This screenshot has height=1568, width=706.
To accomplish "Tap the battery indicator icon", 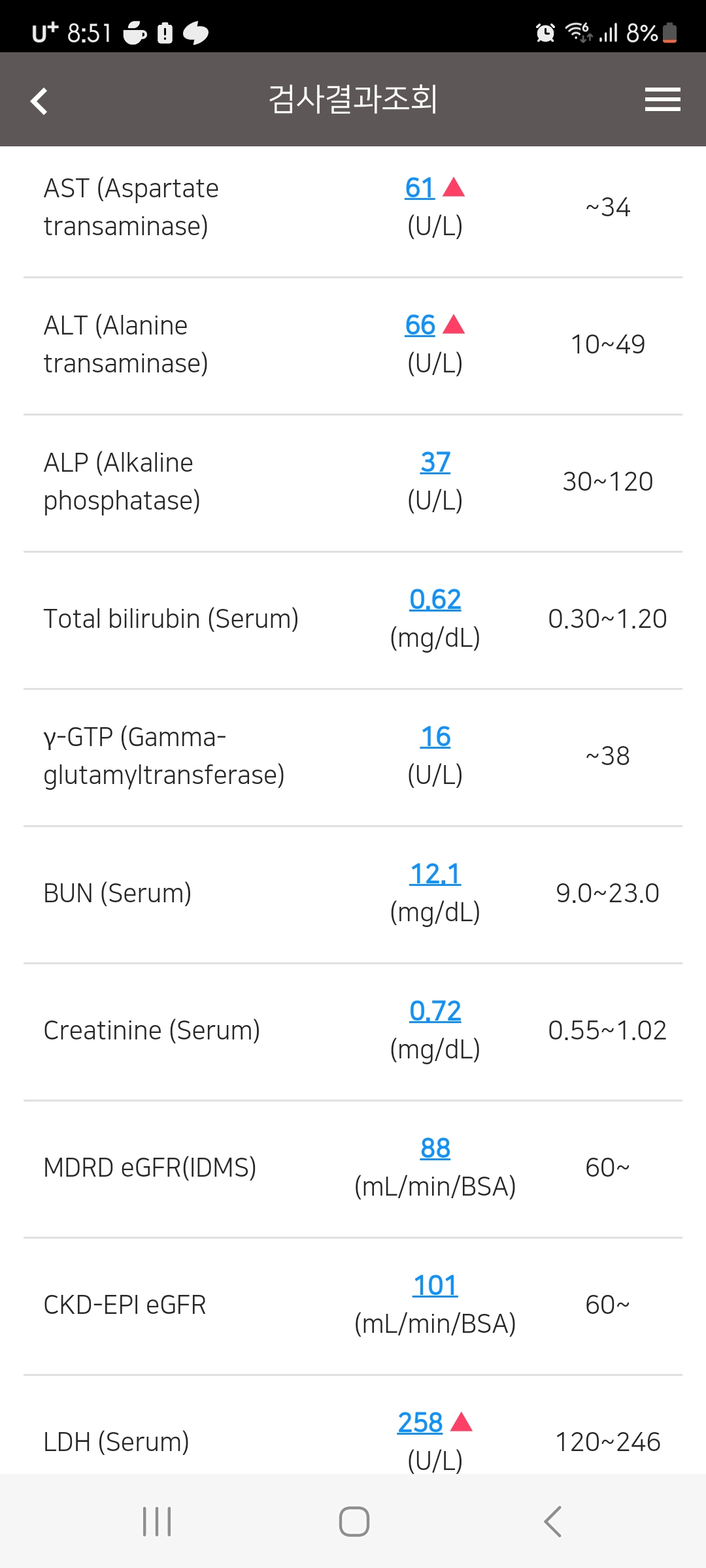I will (x=669, y=32).
